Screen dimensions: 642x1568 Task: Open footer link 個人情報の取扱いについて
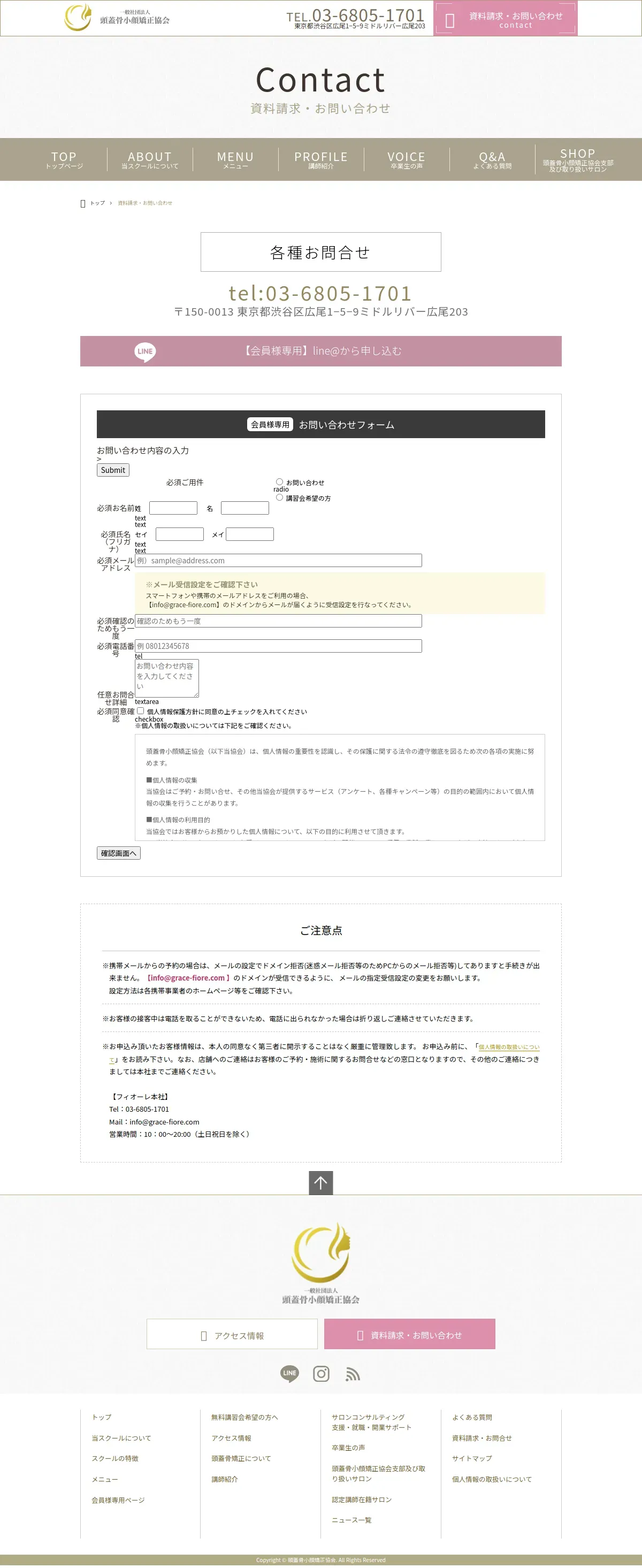(492, 1479)
